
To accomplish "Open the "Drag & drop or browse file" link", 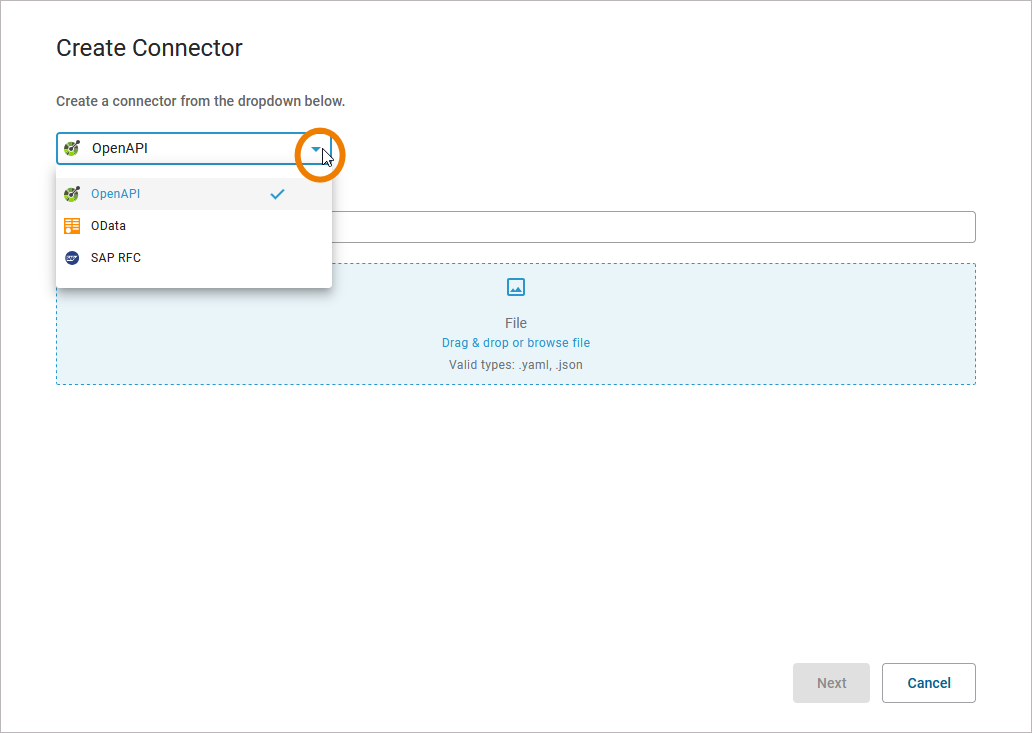I will [516, 343].
